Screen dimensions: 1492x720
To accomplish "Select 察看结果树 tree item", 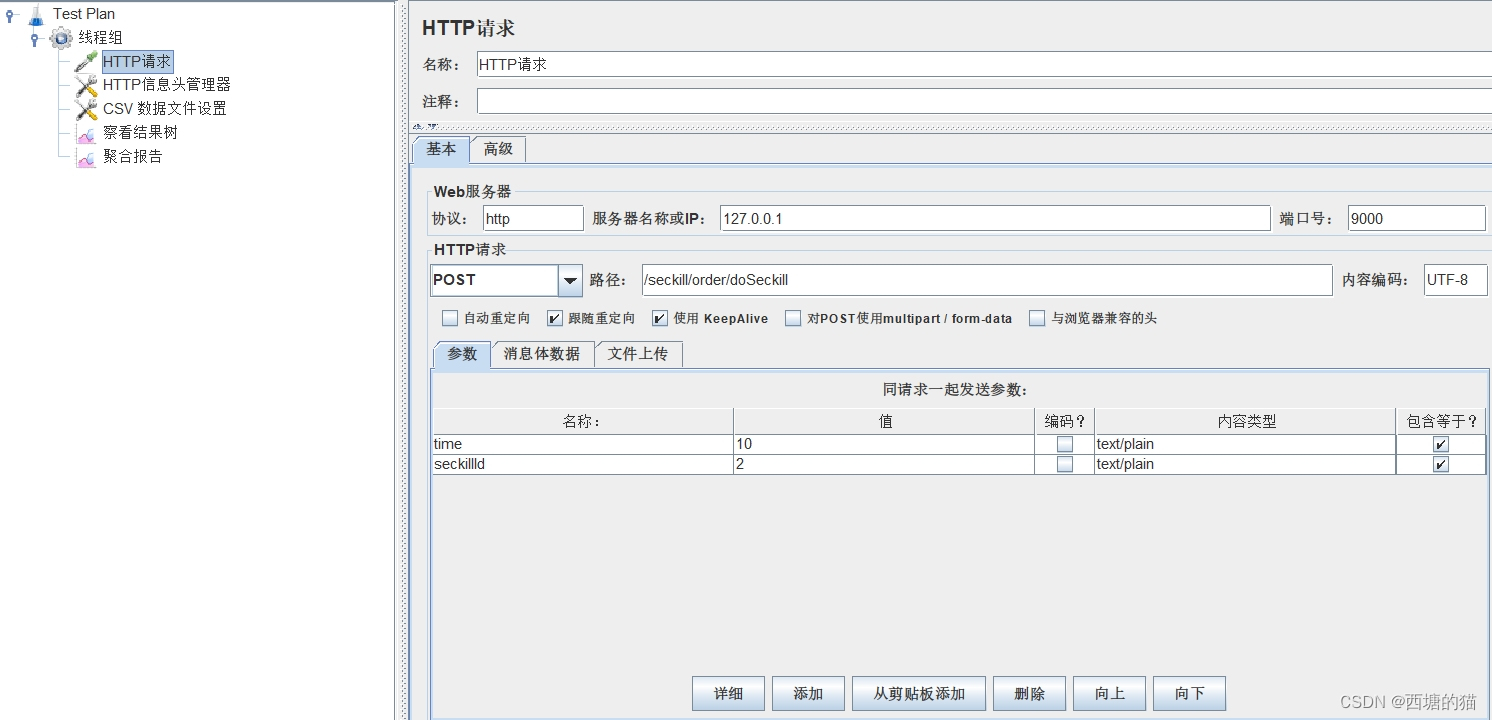I will tap(140, 133).
